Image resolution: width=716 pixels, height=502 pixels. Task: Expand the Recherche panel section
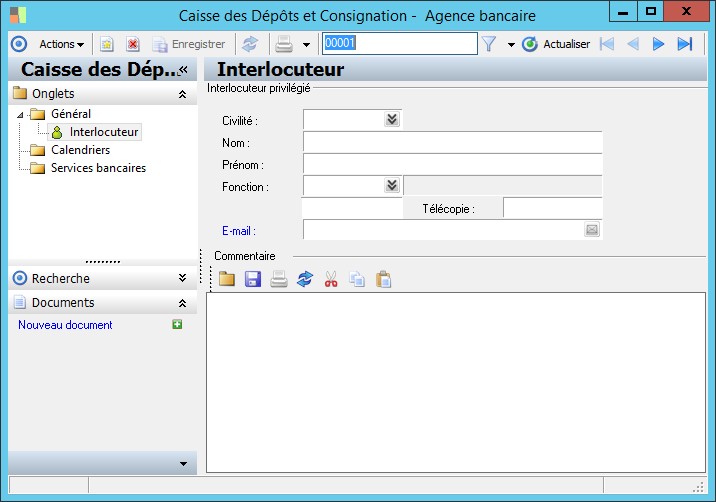point(182,278)
